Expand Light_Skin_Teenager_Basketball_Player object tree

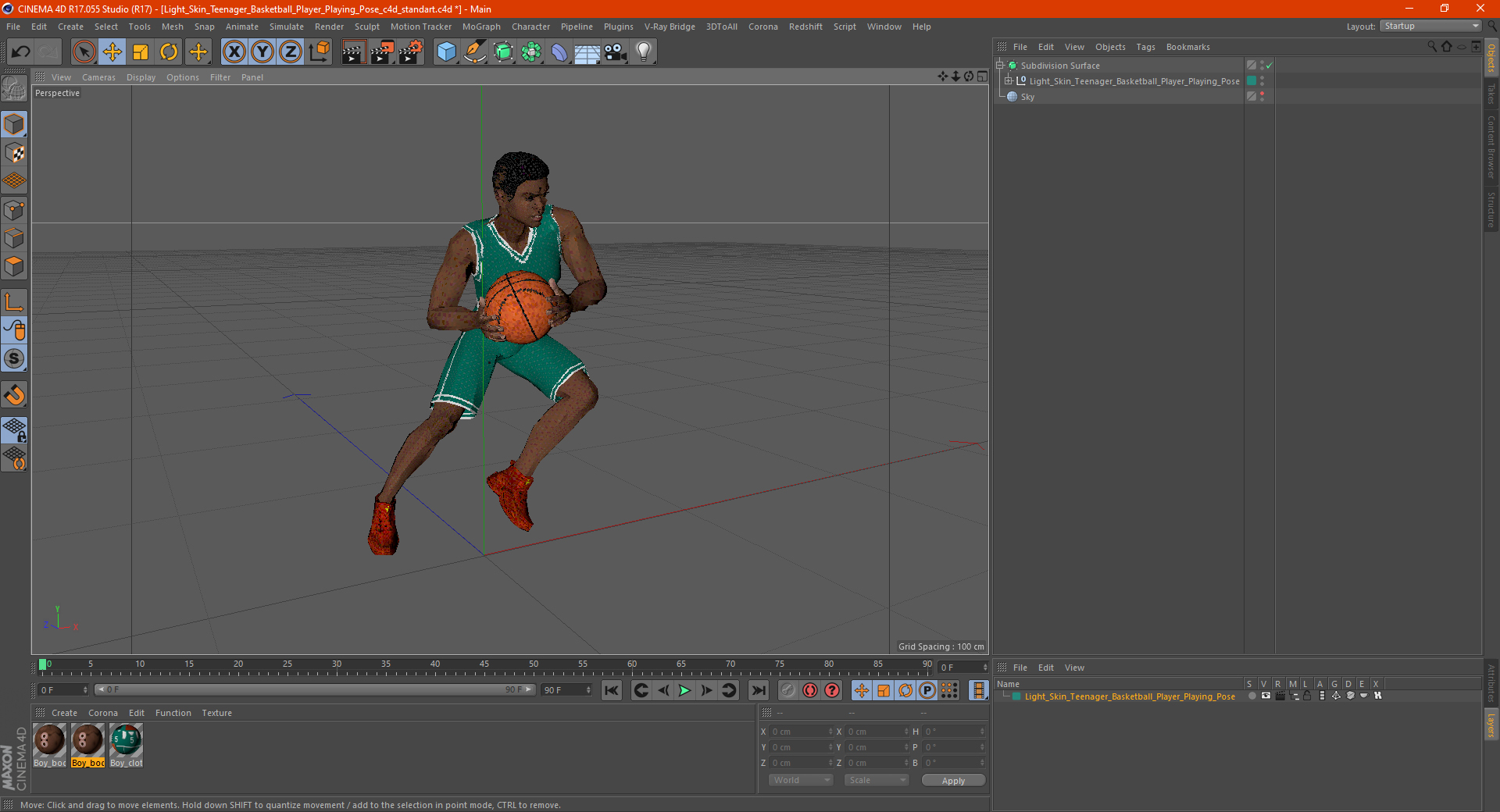pyautogui.click(x=1009, y=81)
